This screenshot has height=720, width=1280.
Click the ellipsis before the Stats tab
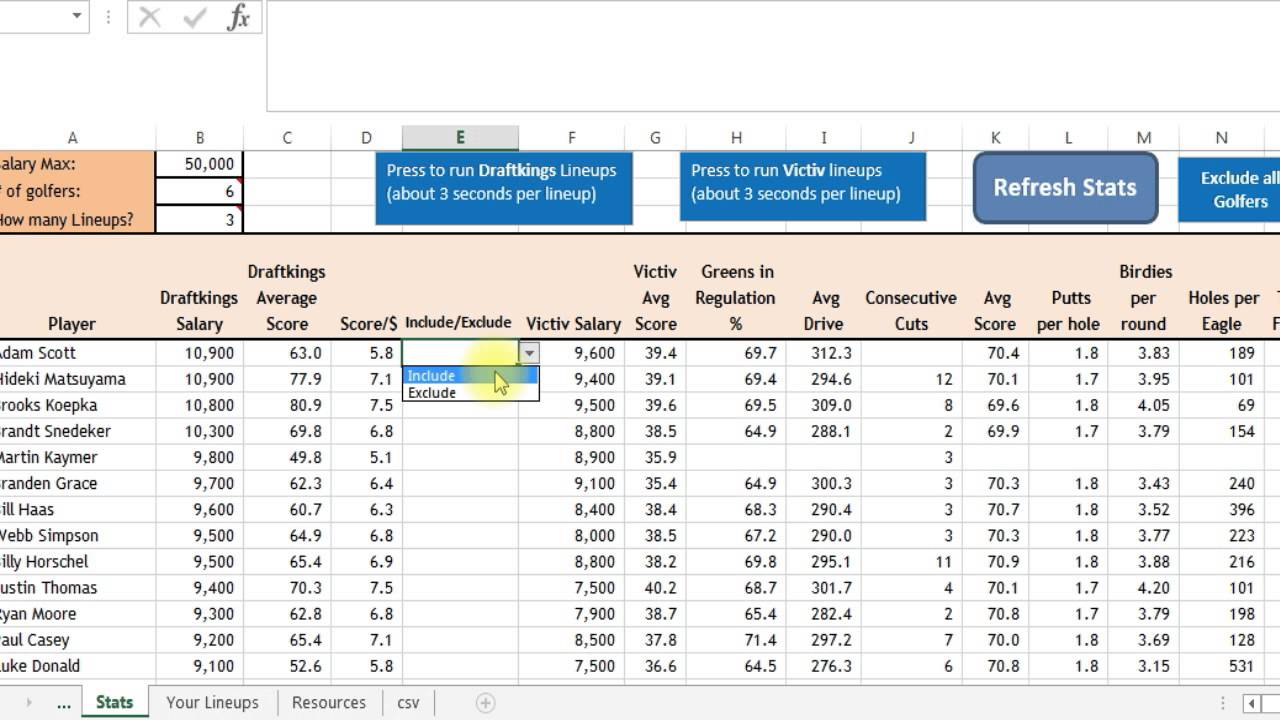pyautogui.click(x=63, y=703)
